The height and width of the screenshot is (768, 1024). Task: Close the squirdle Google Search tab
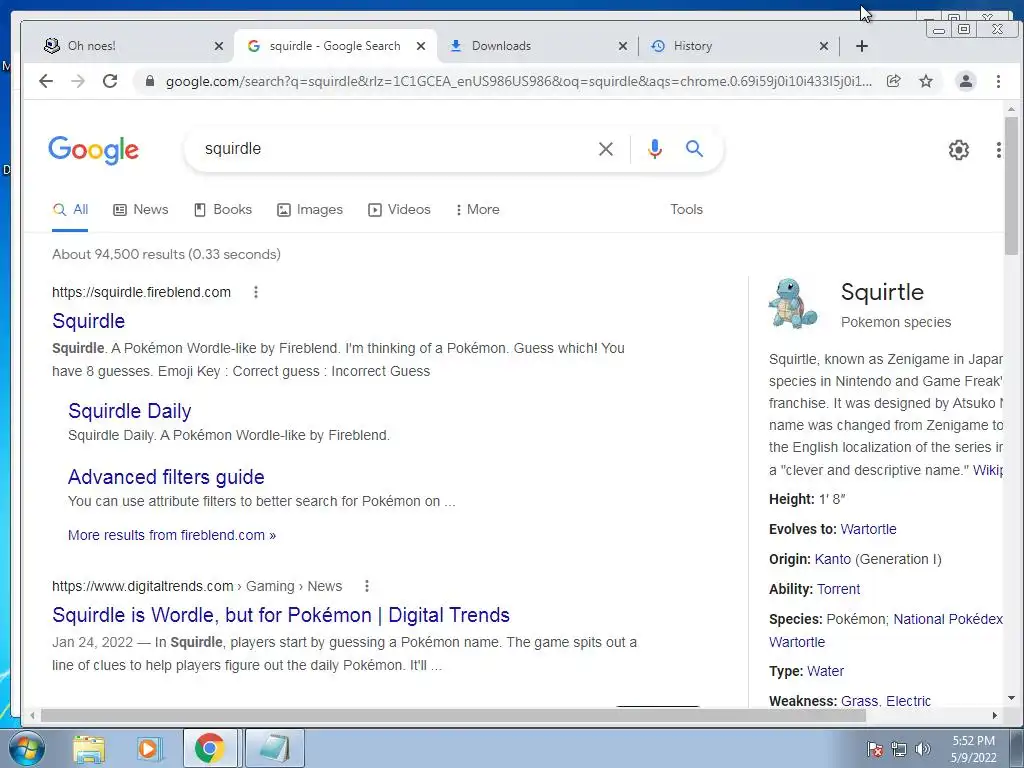click(421, 46)
